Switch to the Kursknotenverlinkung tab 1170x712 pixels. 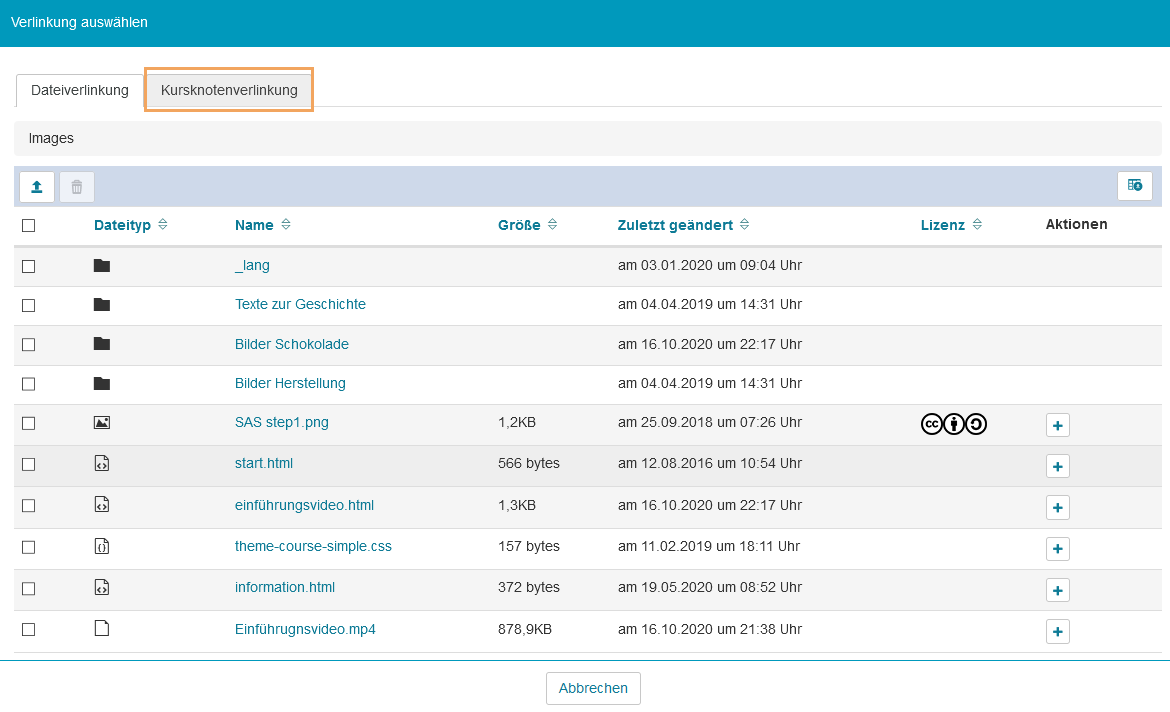(229, 90)
